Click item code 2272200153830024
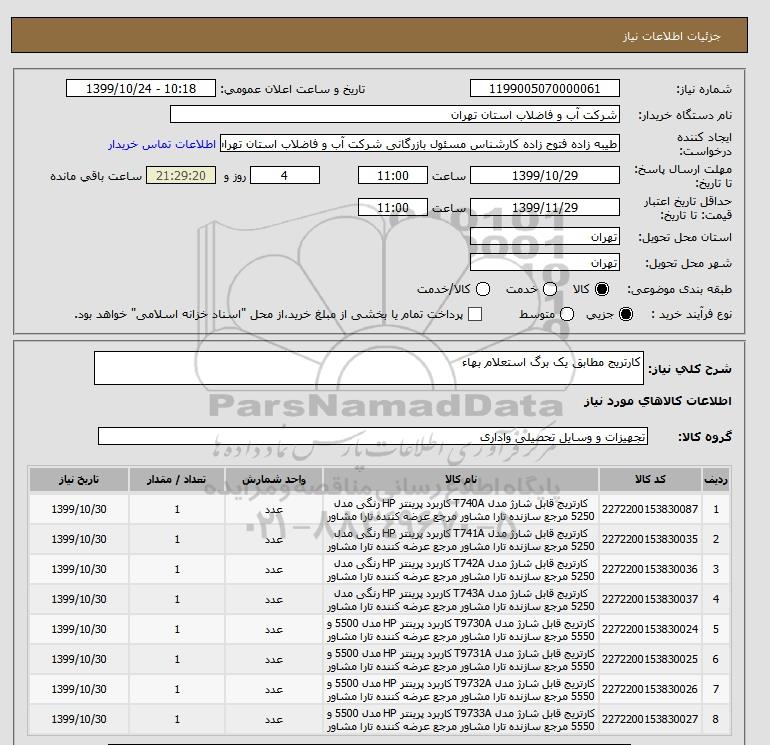This screenshot has height=745, width=770. 650,629
